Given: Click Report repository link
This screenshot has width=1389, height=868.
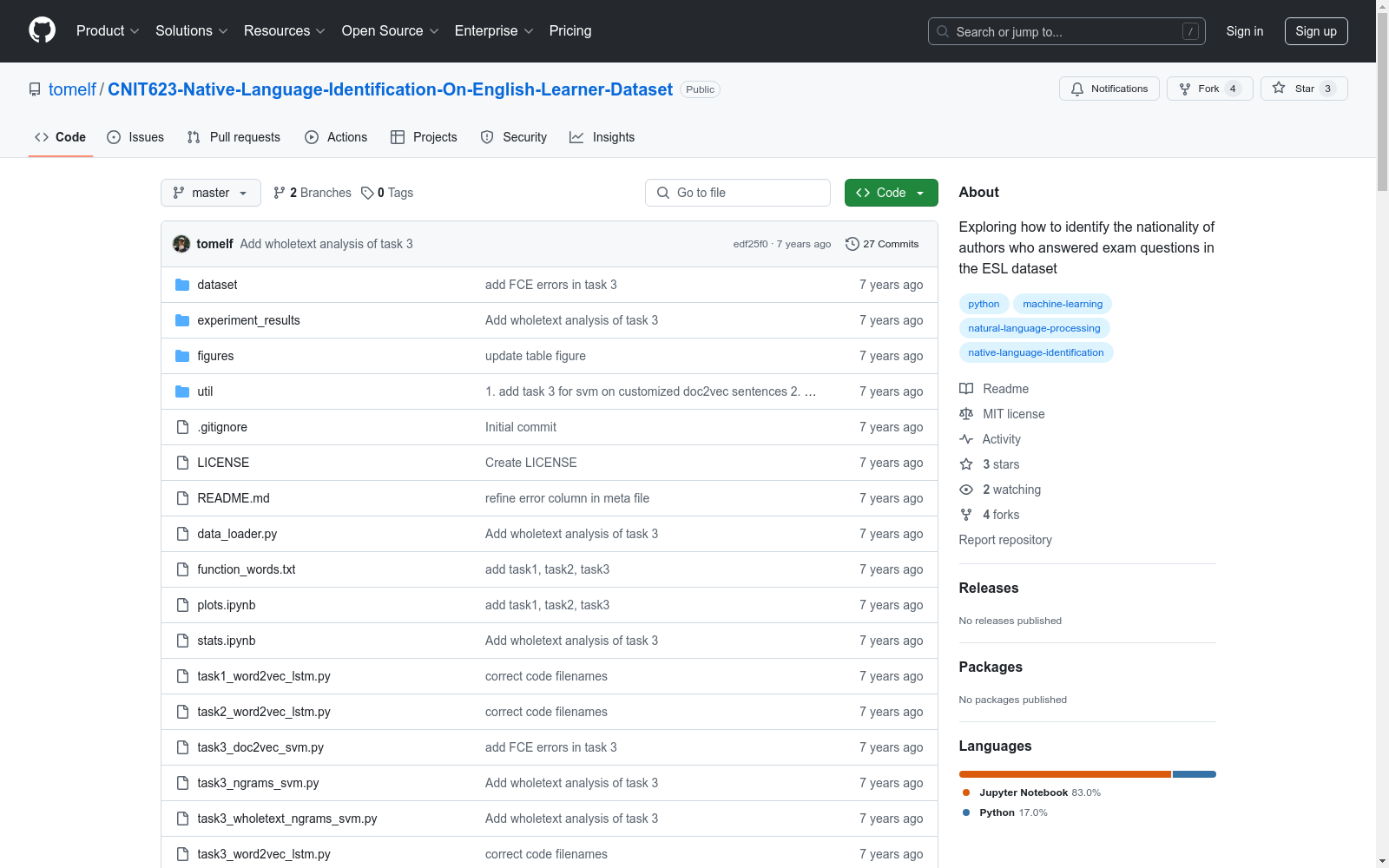Looking at the screenshot, I should pos(1005,540).
